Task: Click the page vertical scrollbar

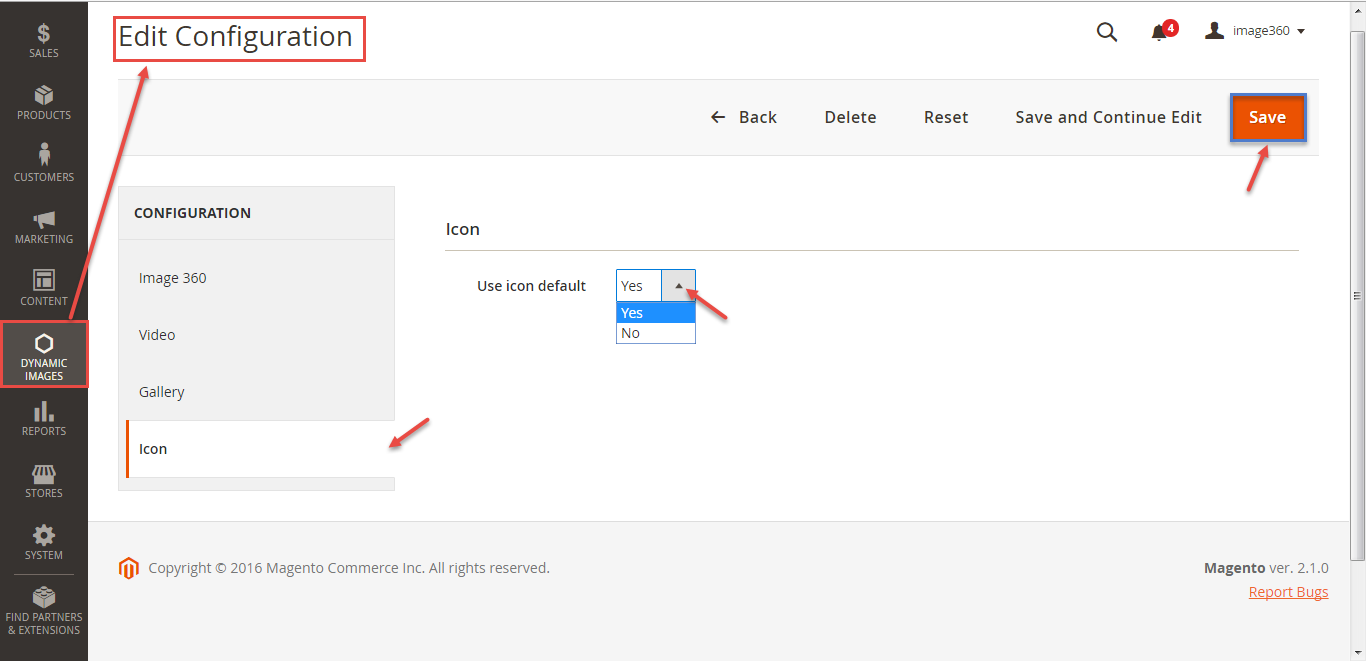Action: pos(1358,295)
